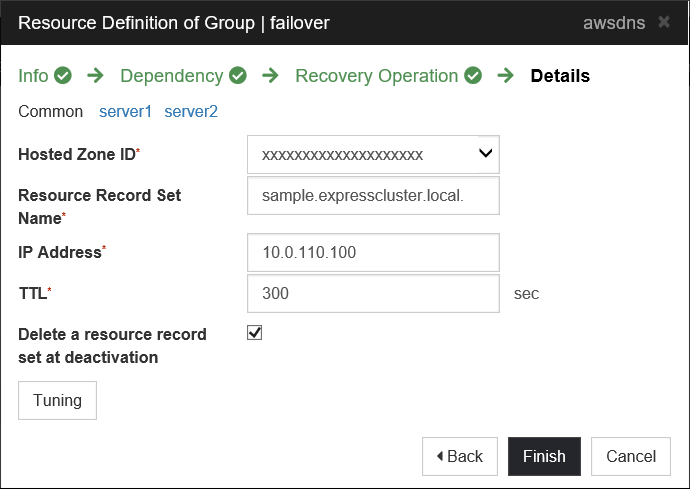Click the arrow before the Details step
The image size is (690, 489).
[506, 76]
